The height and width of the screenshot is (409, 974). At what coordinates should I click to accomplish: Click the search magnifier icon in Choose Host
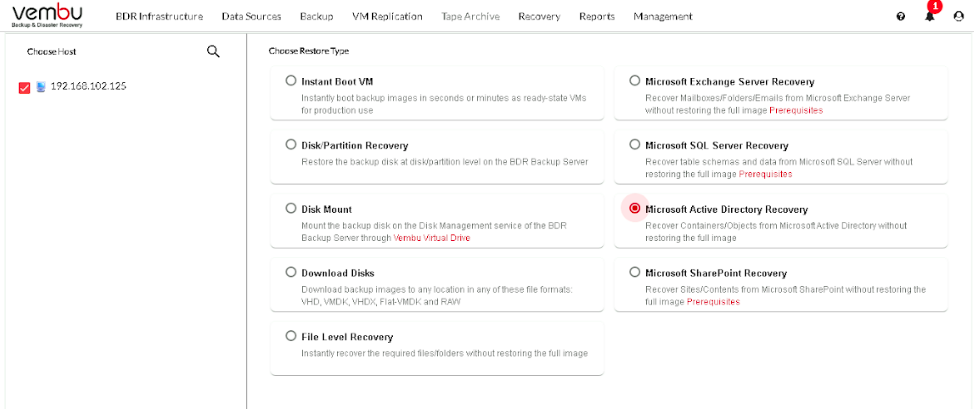[213, 52]
